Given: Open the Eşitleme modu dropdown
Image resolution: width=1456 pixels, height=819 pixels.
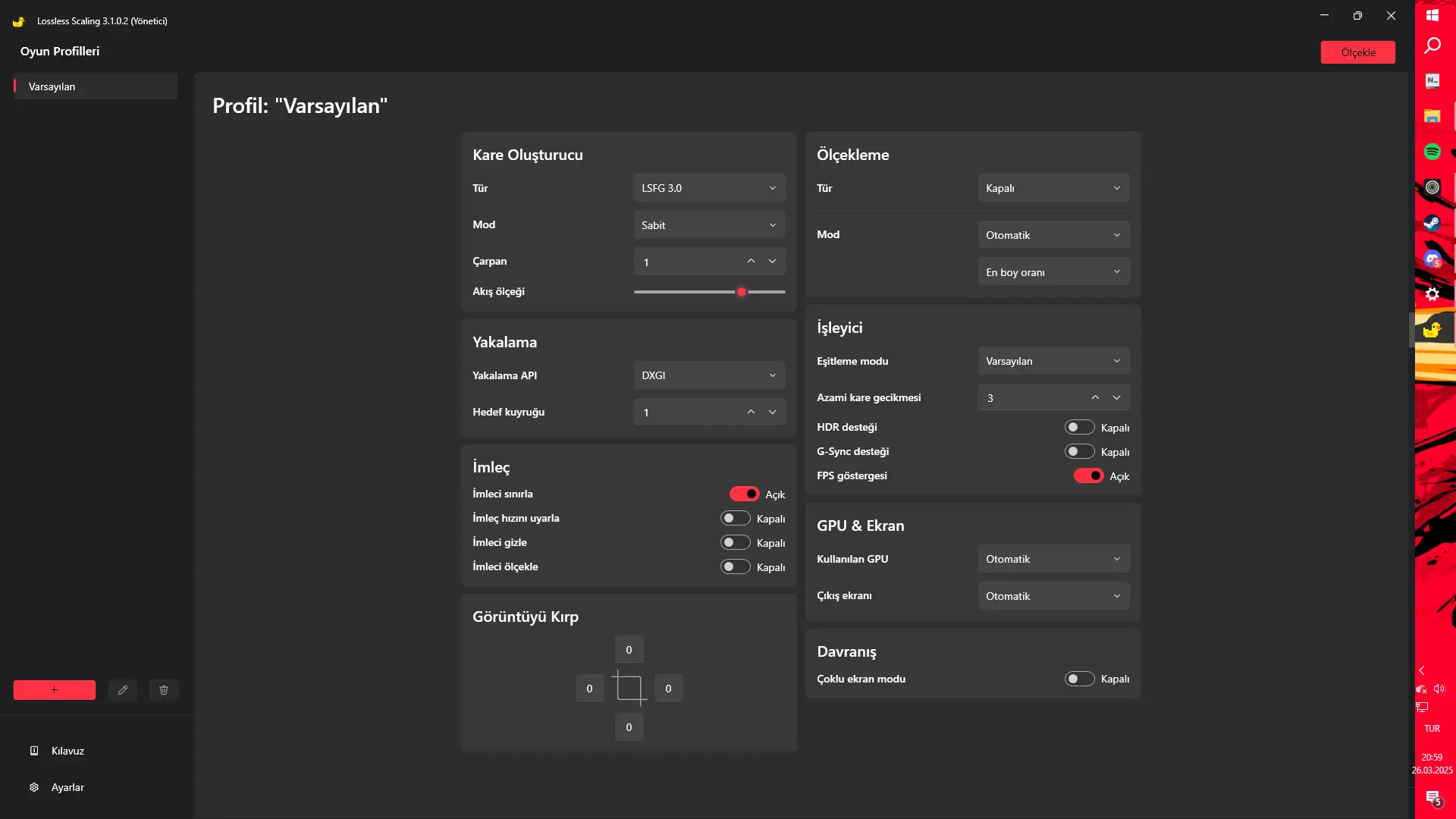Looking at the screenshot, I should click(1053, 361).
